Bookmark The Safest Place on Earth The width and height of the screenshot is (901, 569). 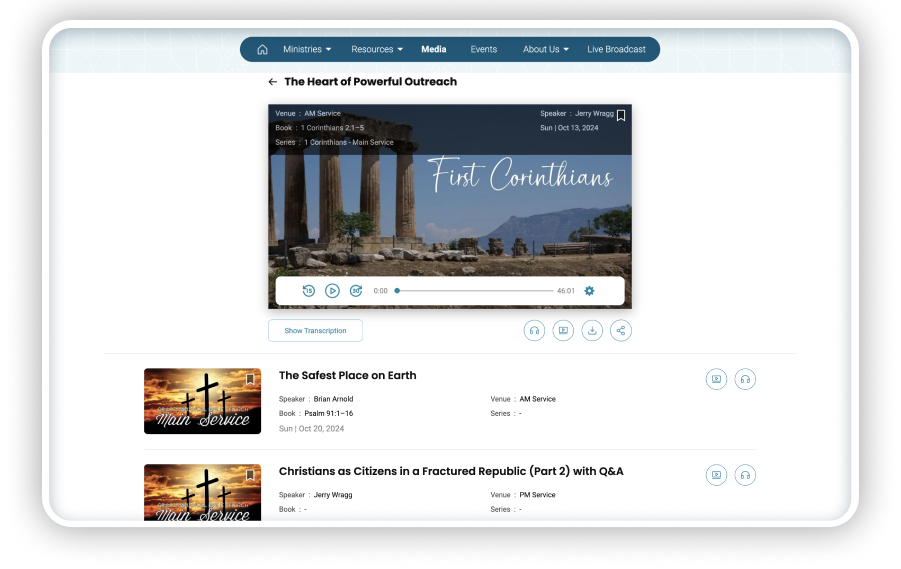[x=250, y=379]
